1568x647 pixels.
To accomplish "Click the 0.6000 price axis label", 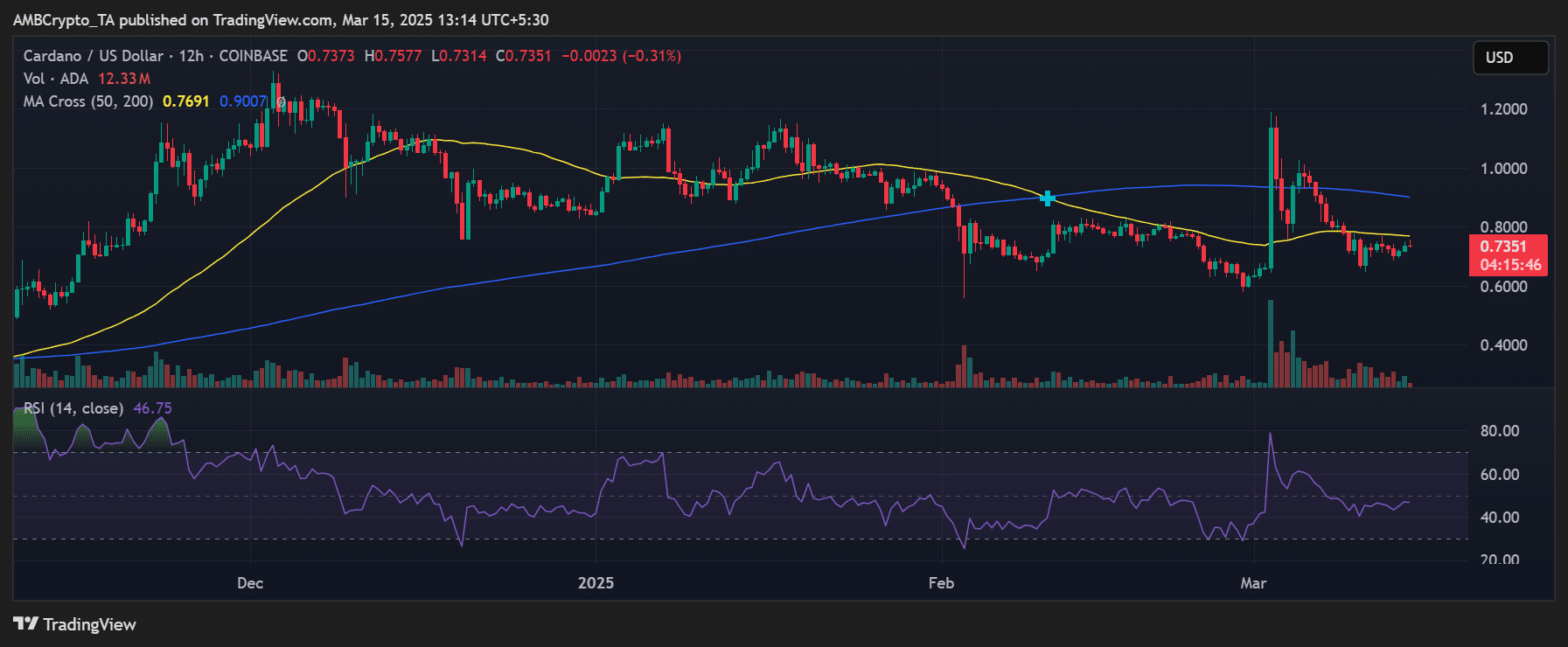I will pos(1504,287).
